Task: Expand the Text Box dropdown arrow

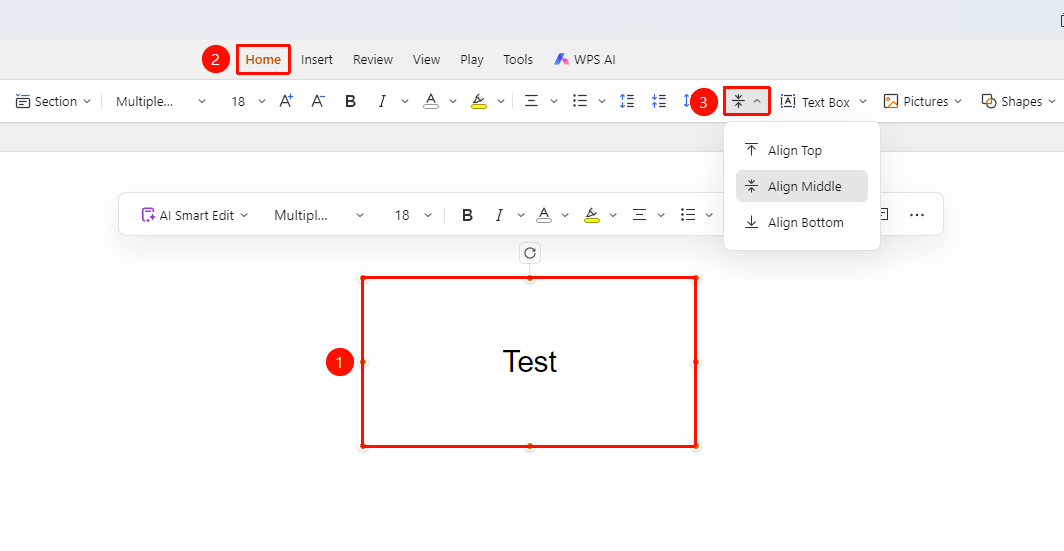Action: pyautogui.click(x=863, y=101)
